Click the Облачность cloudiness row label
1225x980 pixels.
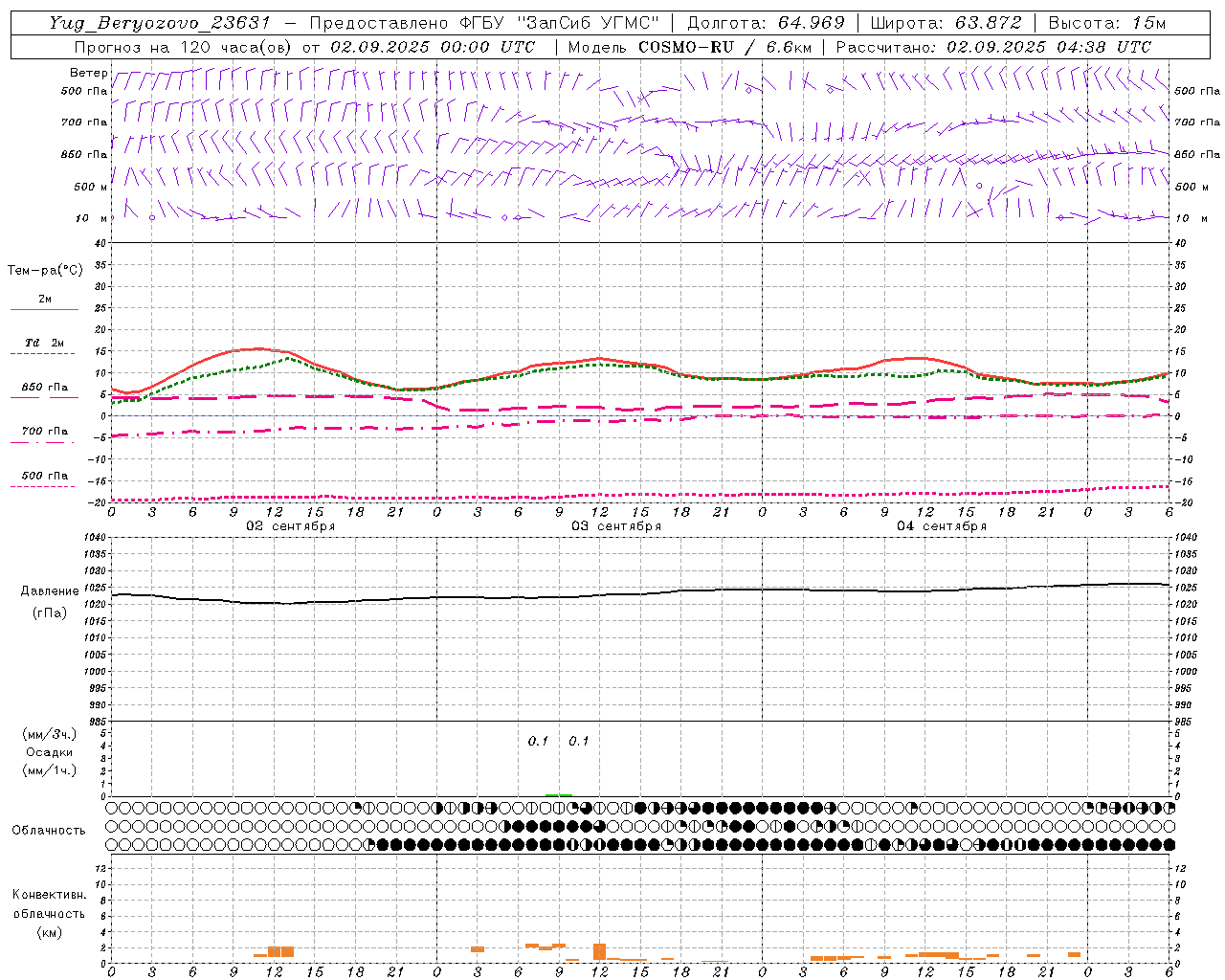click(x=49, y=831)
